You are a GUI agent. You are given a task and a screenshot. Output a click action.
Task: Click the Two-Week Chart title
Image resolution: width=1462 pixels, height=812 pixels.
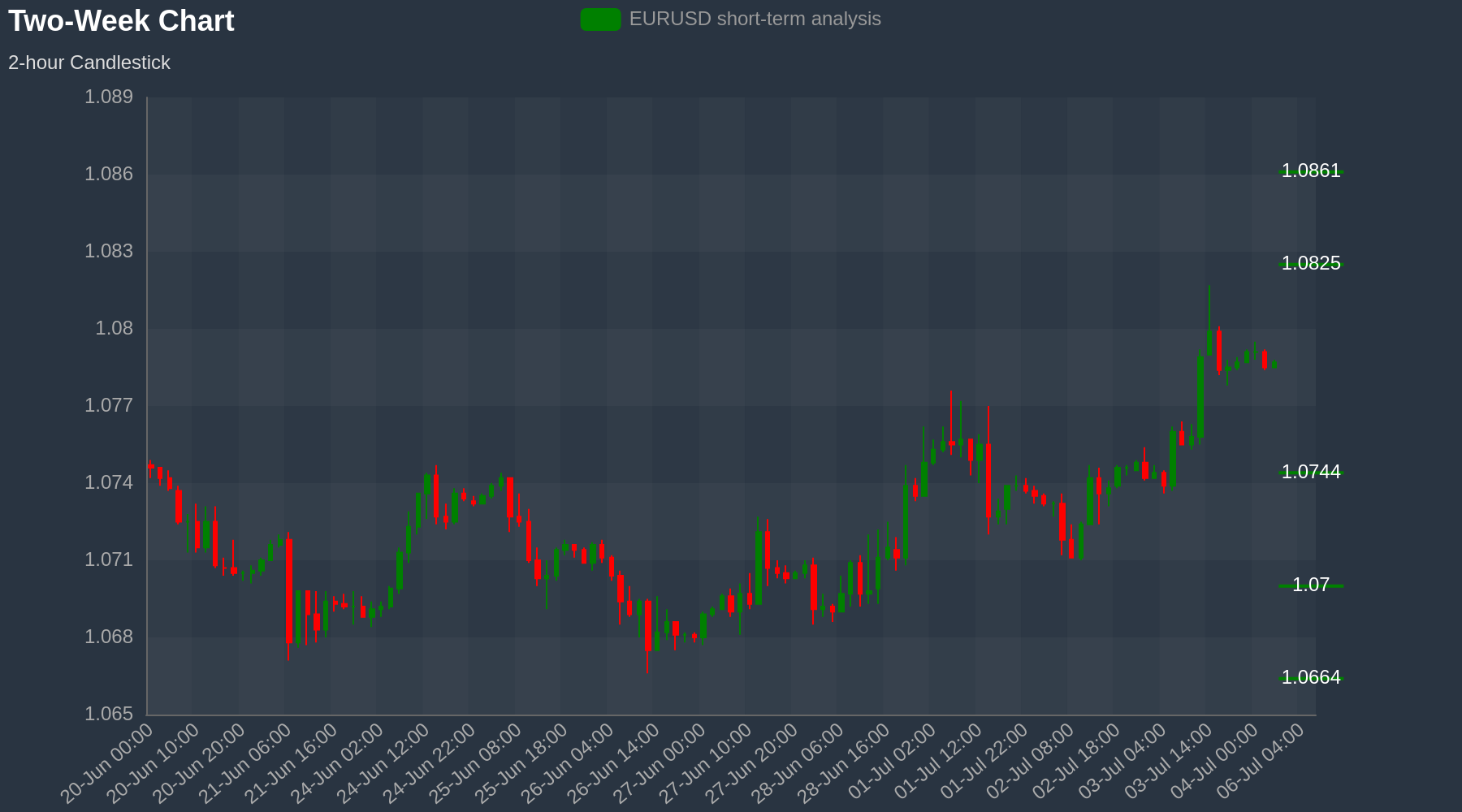click(121, 21)
